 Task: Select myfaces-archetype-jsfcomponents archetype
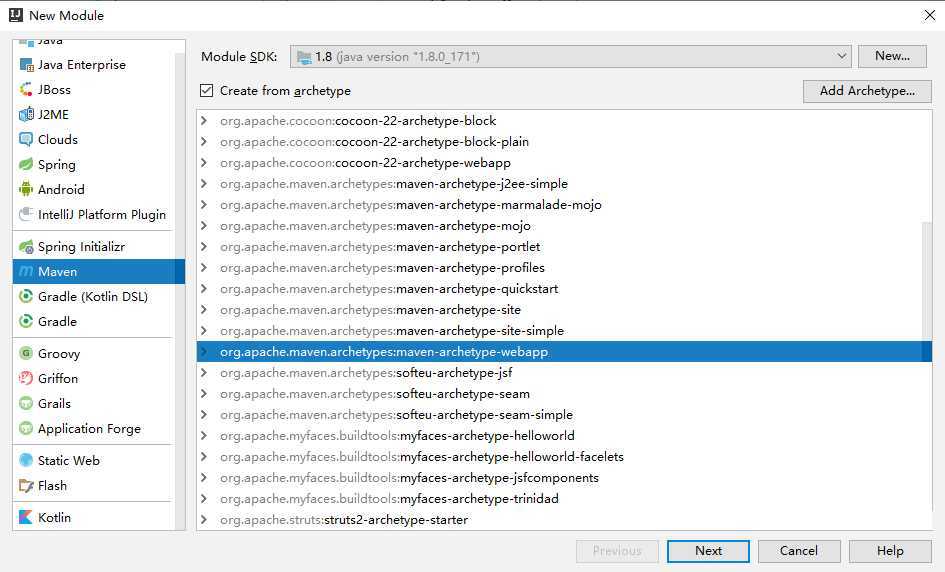(x=564, y=477)
